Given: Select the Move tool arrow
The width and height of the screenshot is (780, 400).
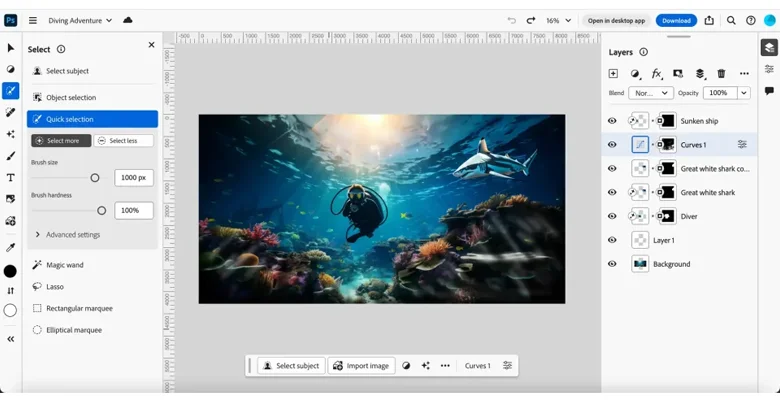Looking at the screenshot, I should [10, 48].
